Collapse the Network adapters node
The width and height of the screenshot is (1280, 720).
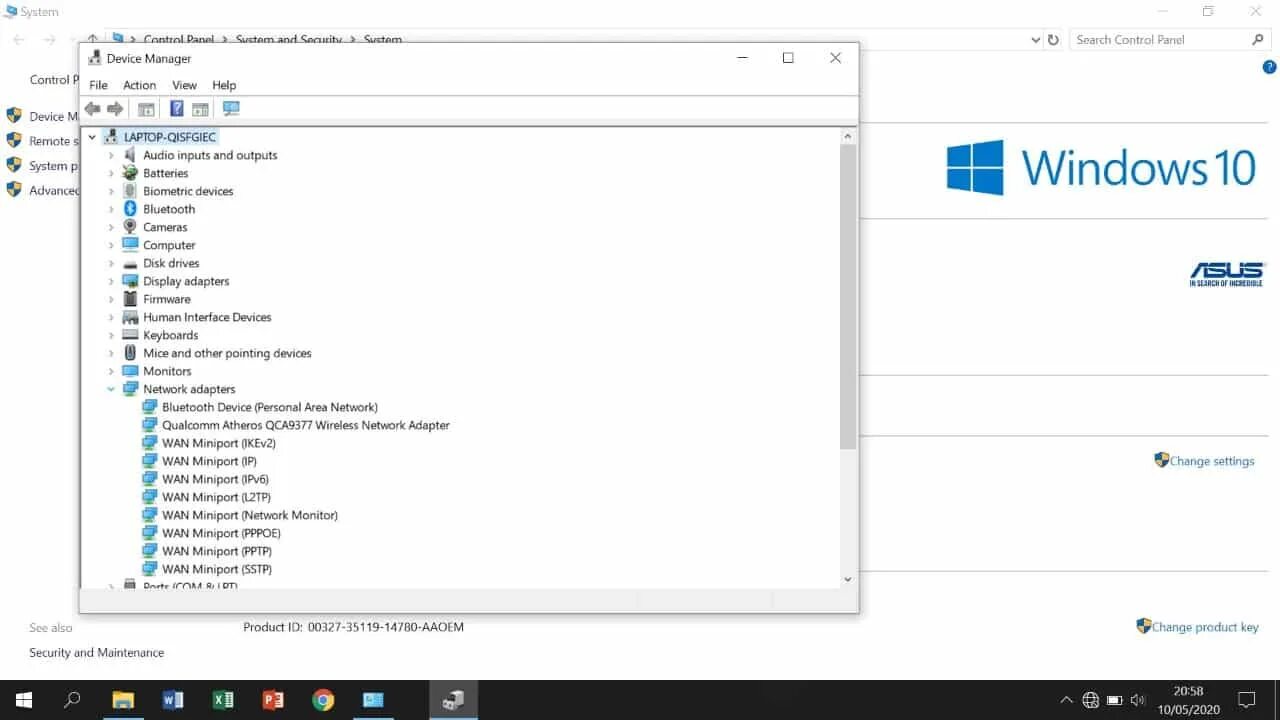coord(111,389)
